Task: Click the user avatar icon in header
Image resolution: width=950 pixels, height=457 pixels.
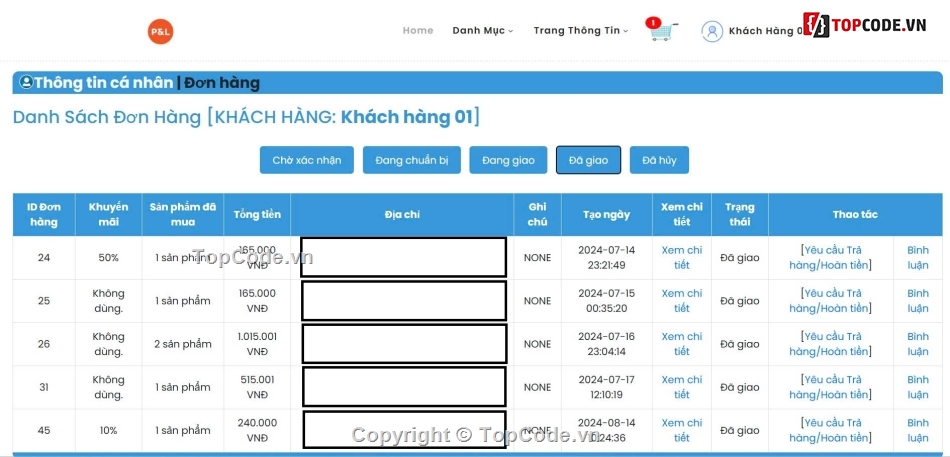Action: [x=712, y=31]
